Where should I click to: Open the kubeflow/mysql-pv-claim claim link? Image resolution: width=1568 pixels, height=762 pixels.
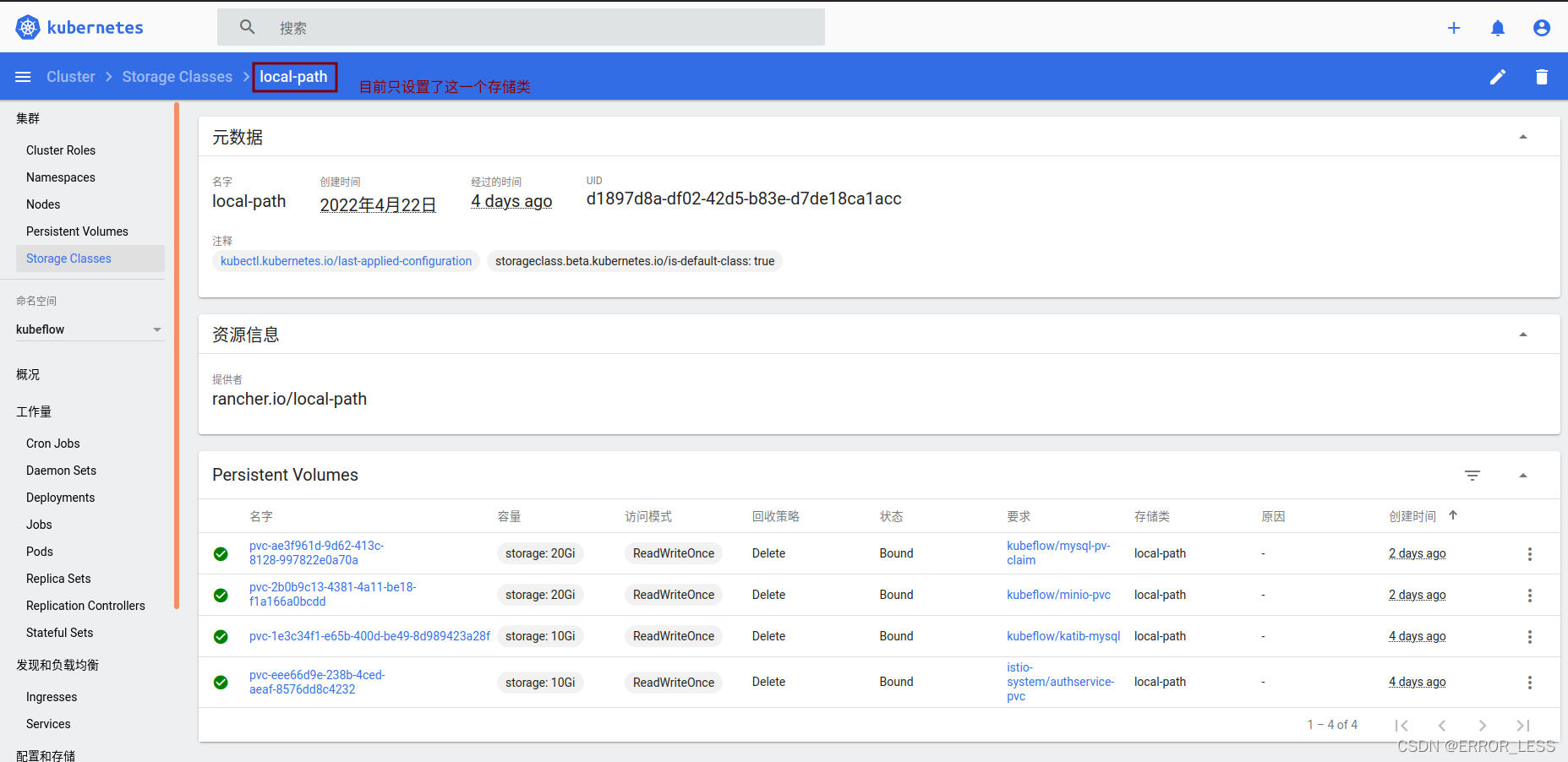(x=1058, y=553)
